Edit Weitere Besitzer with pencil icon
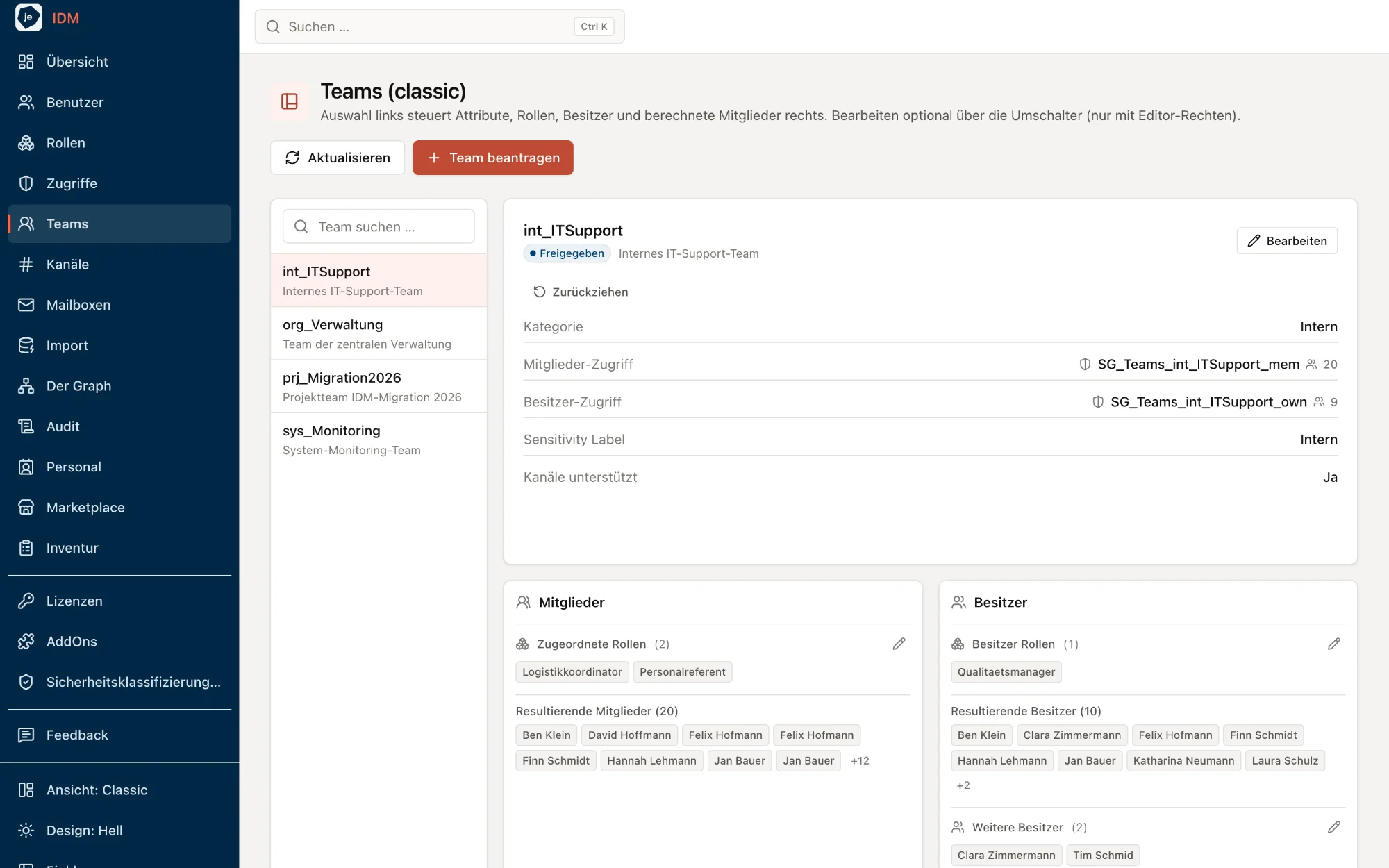Viewport: 1389px width, 868px height. pyautogui.click(x=1333, y=827)
